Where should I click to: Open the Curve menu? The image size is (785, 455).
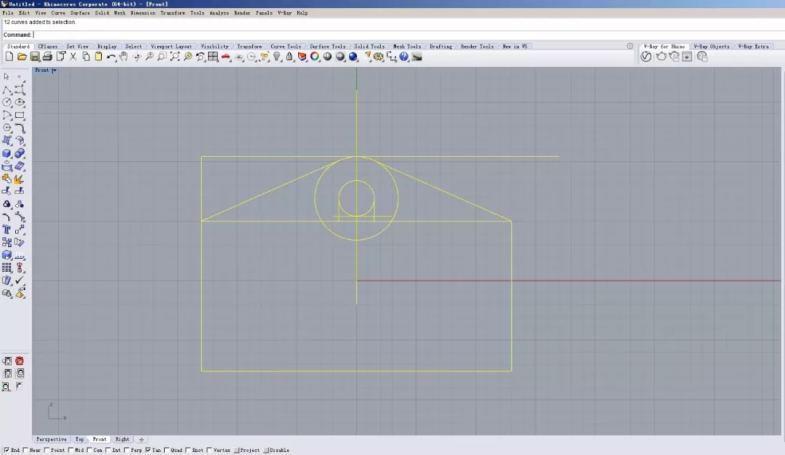point(58,13)
